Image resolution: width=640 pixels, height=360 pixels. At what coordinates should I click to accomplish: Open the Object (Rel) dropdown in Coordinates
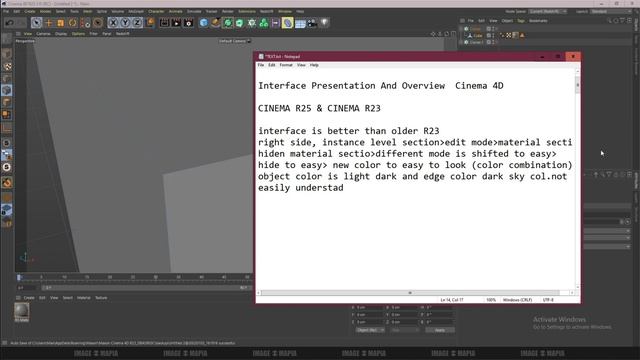coord(370,330)
